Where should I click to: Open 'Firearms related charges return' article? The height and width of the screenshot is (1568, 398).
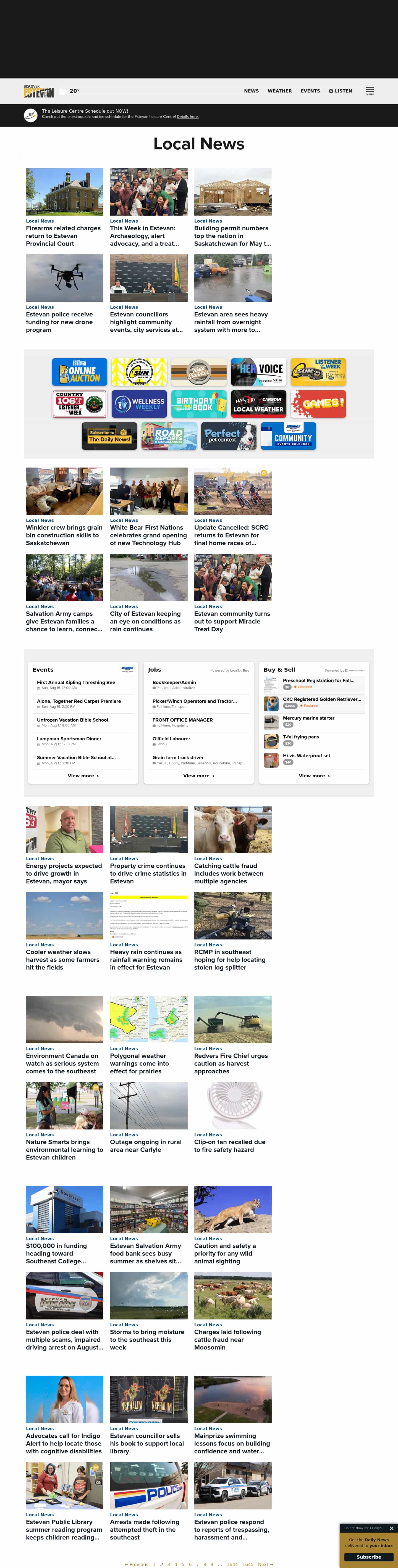(63, 236)
